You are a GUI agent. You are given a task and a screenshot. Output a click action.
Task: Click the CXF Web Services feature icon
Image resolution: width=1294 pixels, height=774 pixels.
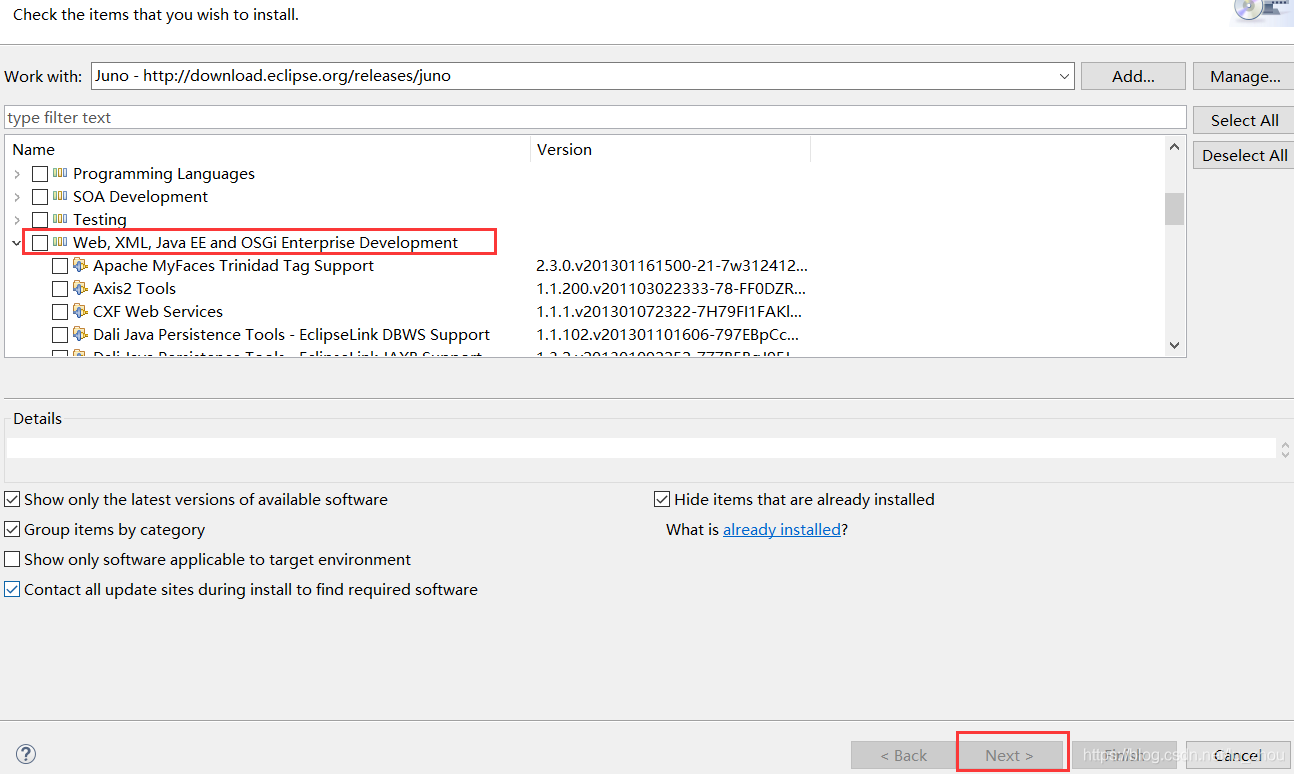[x=81, y=311]
